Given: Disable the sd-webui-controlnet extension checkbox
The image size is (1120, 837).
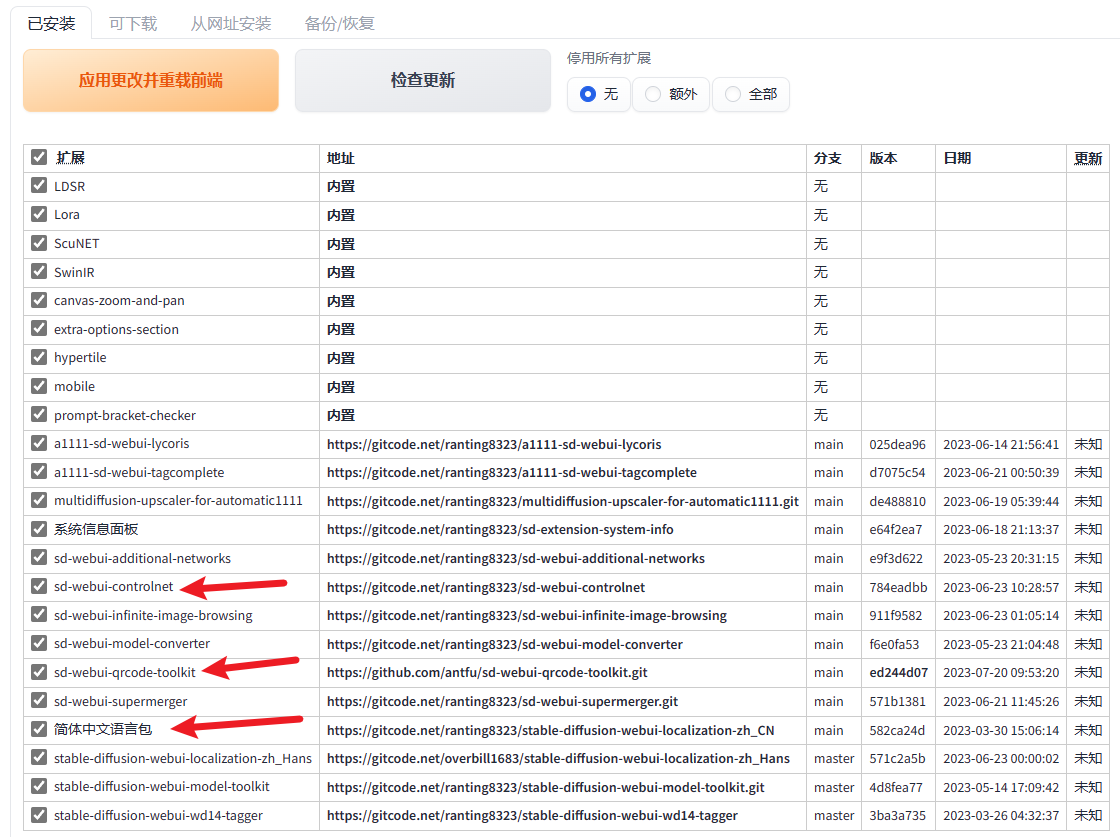Looking at the screenshot, I should pos(39,586).
